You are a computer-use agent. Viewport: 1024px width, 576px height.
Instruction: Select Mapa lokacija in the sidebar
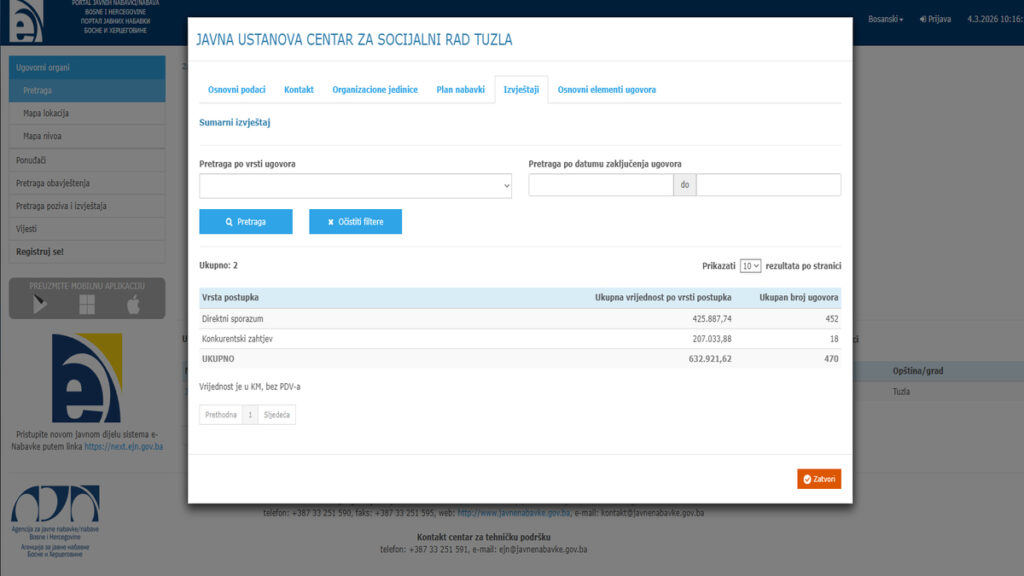pos(46,113)
